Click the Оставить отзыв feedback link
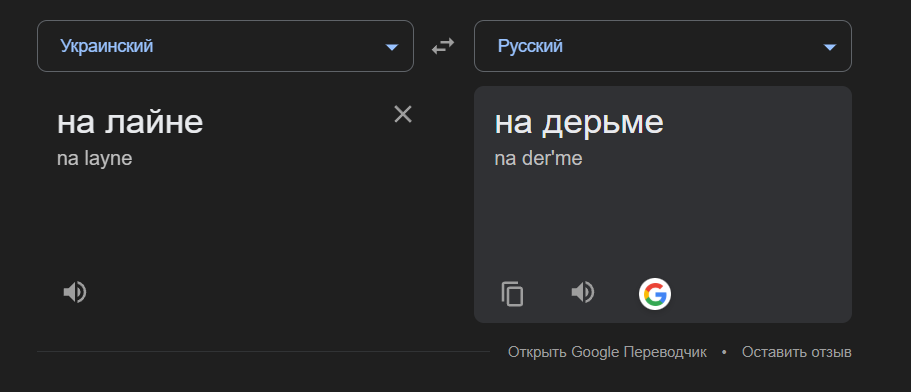Viewport: 911px width, 392px height. (797, 352)
